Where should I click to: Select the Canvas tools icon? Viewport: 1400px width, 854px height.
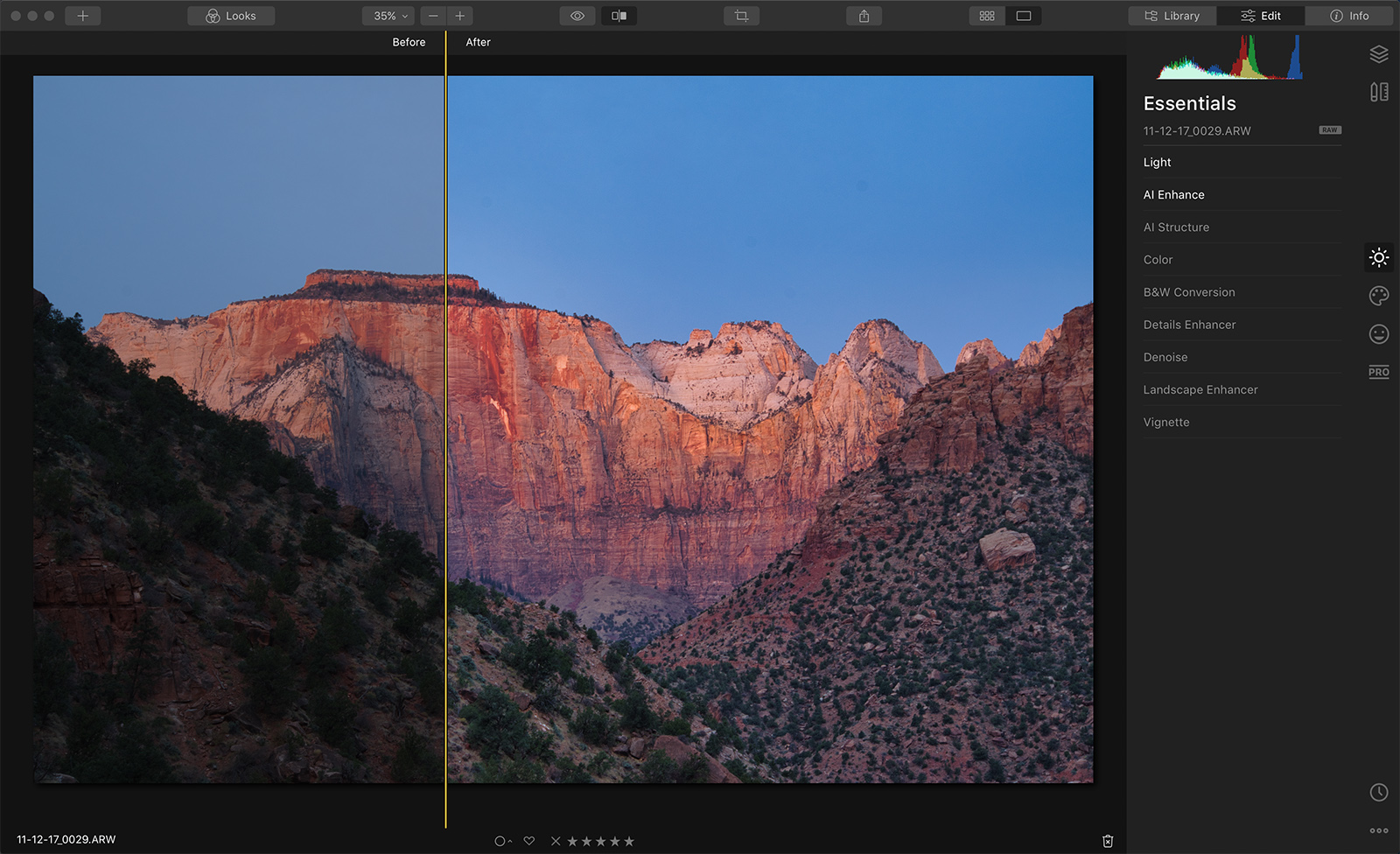(x=1379, y=92)
